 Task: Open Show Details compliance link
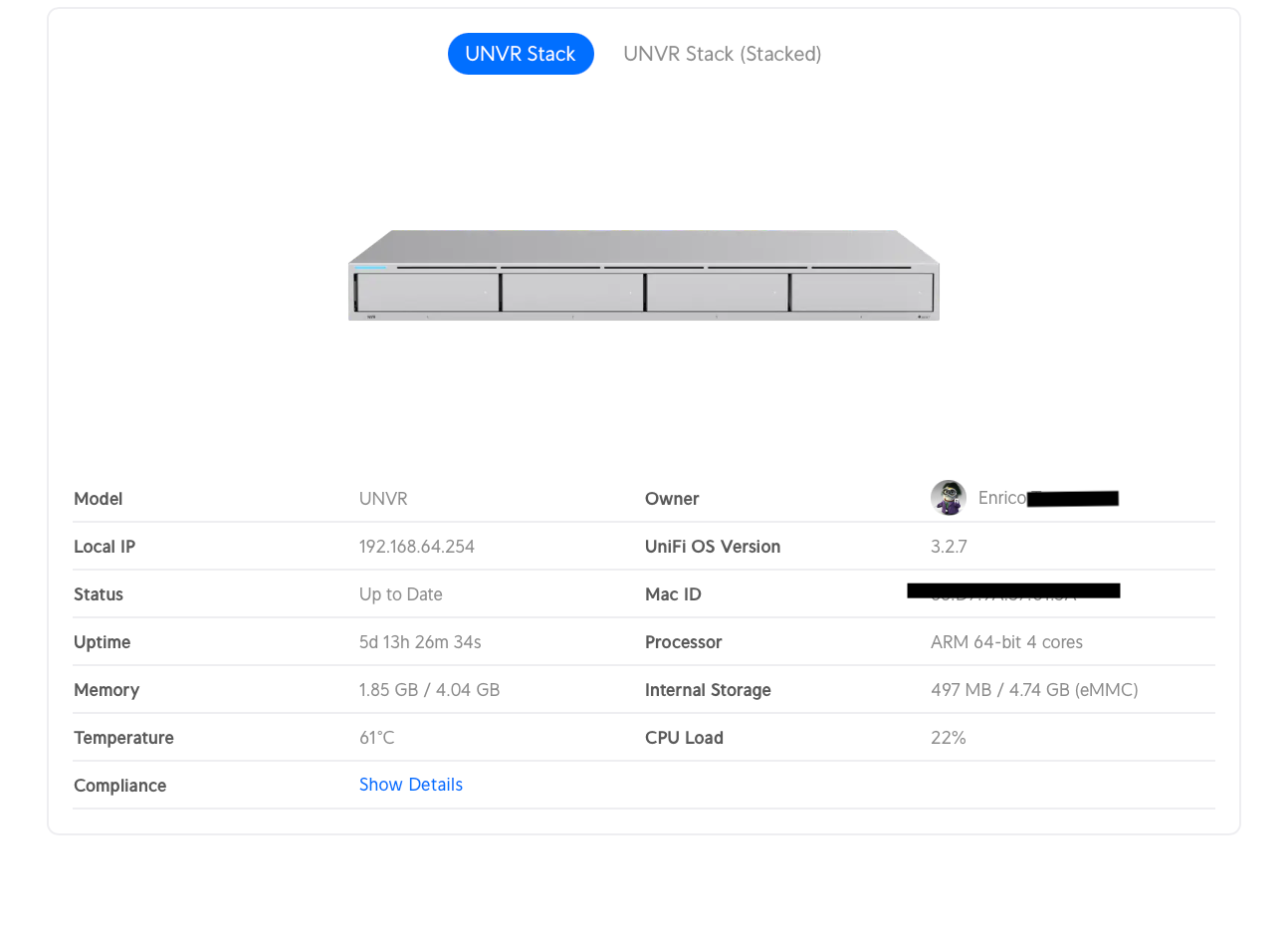click(x=410, y=785)
